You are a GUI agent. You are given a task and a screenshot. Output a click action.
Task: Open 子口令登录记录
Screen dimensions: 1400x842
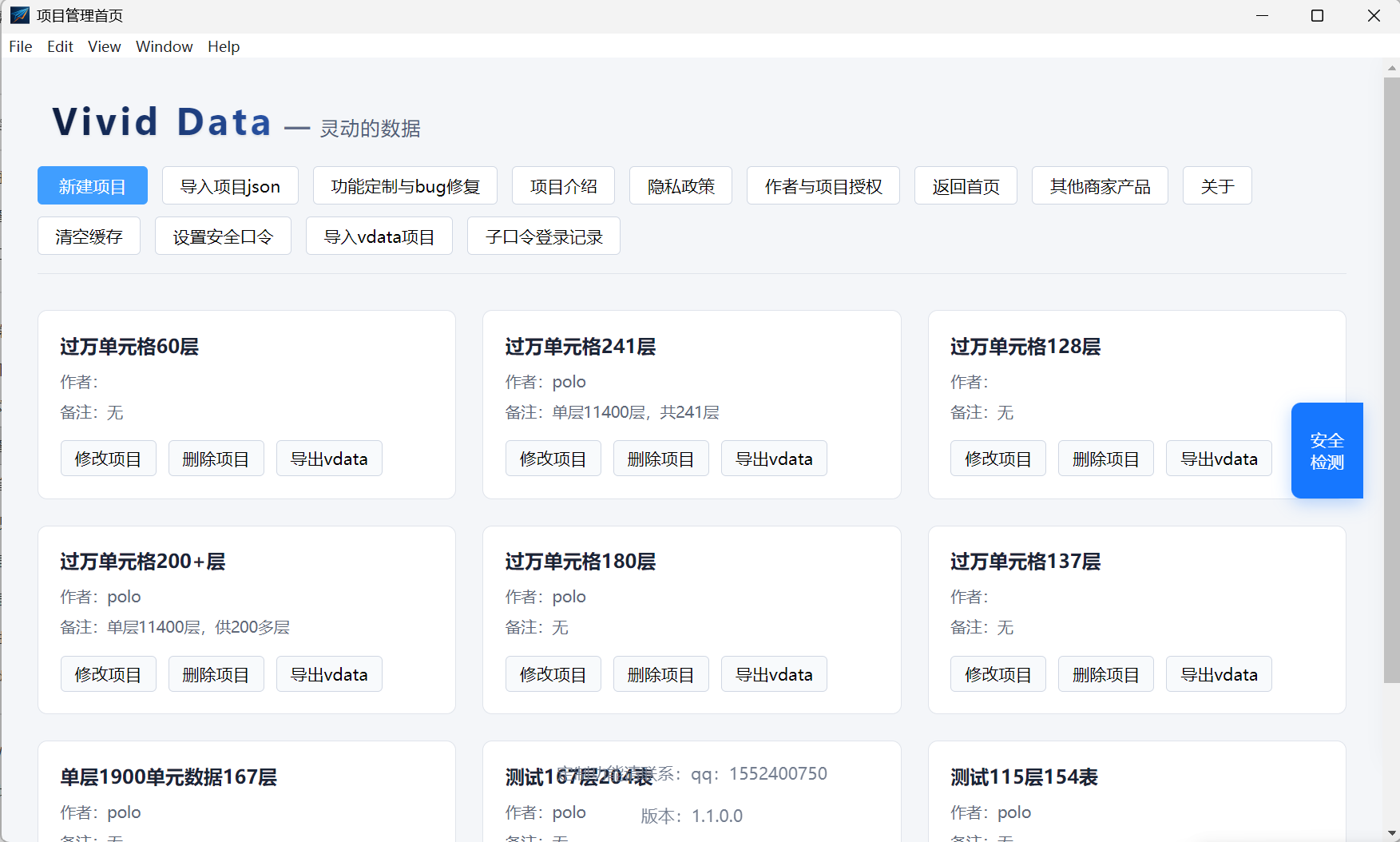pyautogui.click(x=544, y=236)
